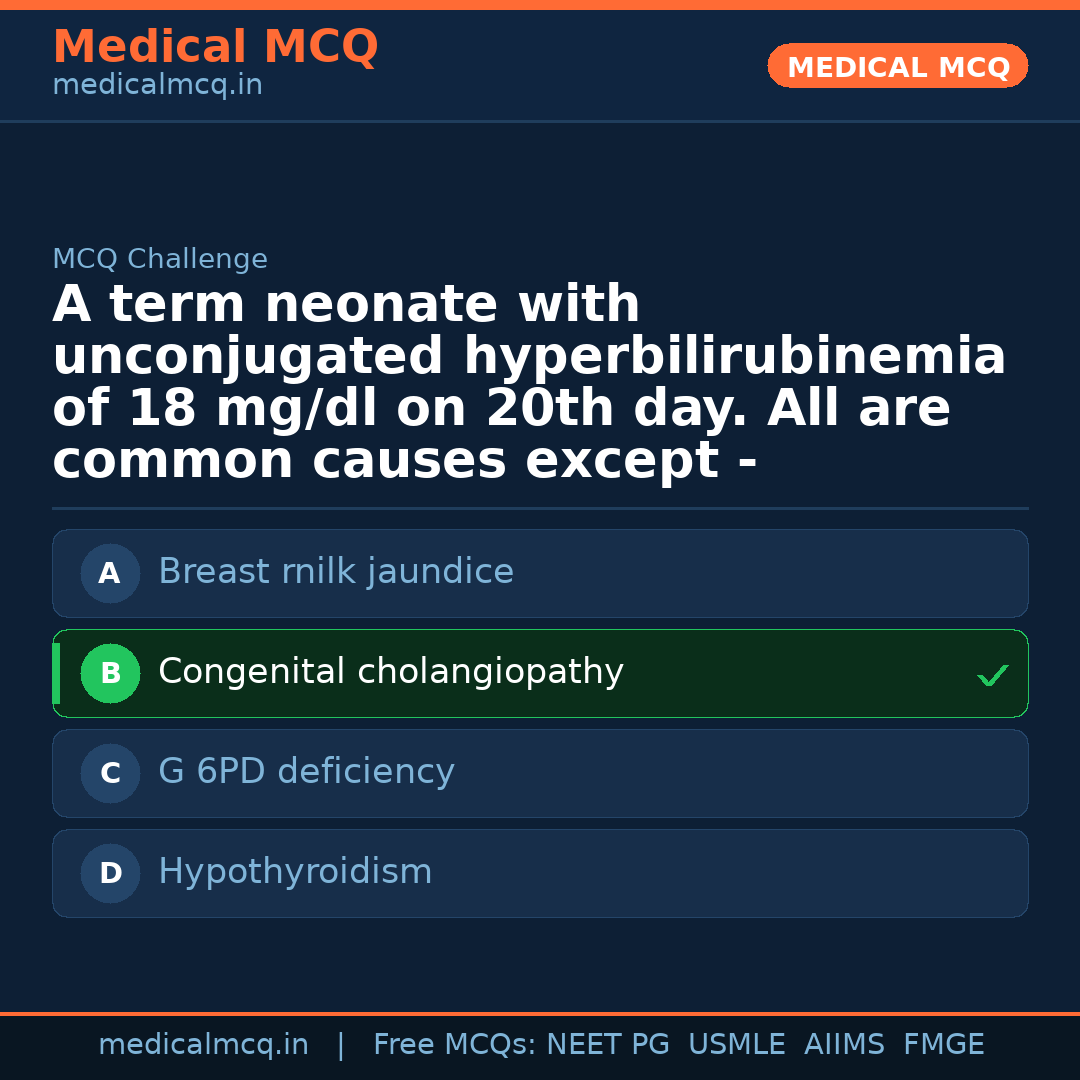Image resolution: width=1080 pixels, height=1080 pixels.
Task: Click the letter C circle badge
Action: coord(110,774)
